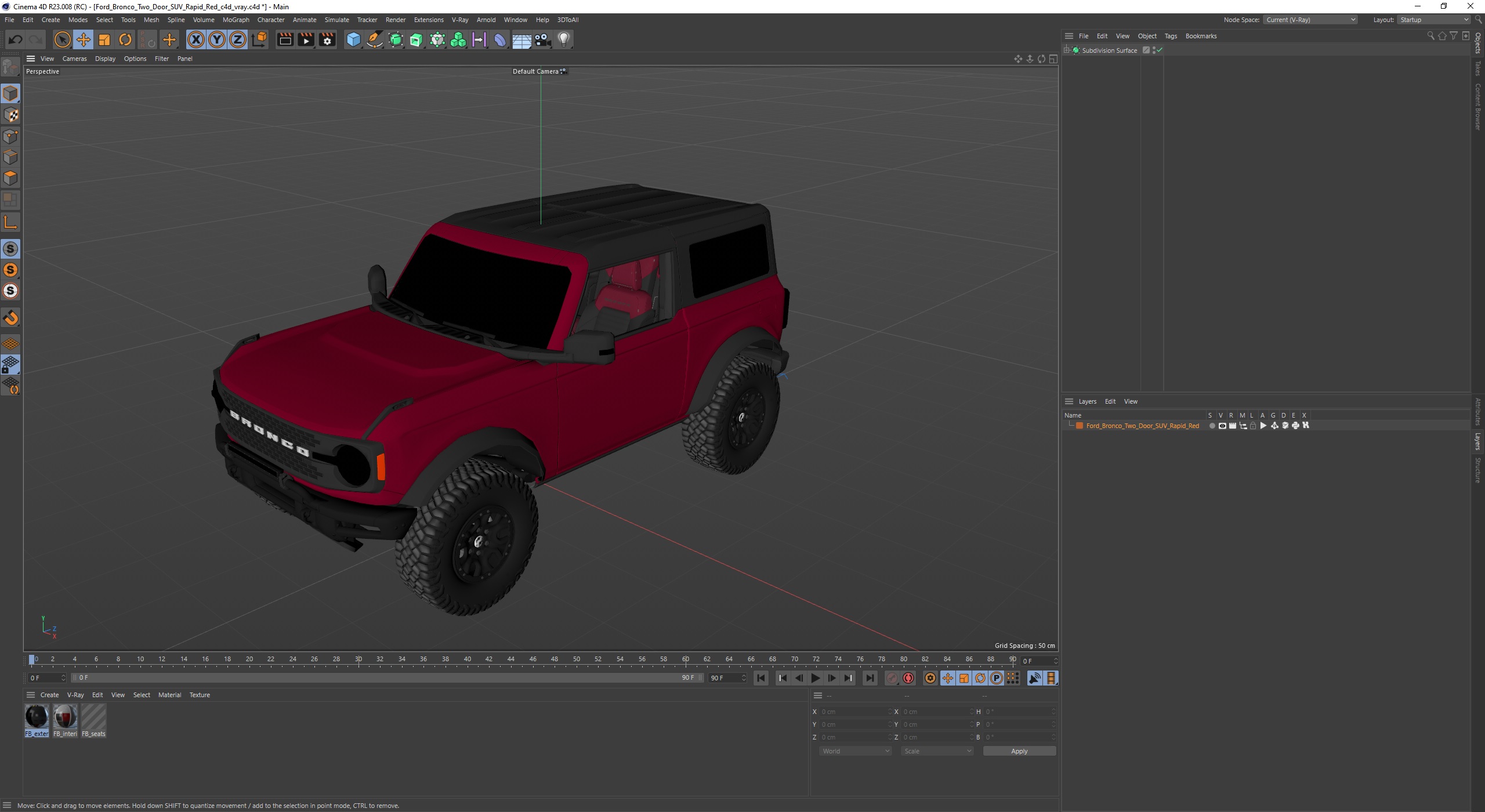Viewport: 1485px width, 812px height.
Task: Open Layers manager hamburger menu
Action: pos(1069,401)
